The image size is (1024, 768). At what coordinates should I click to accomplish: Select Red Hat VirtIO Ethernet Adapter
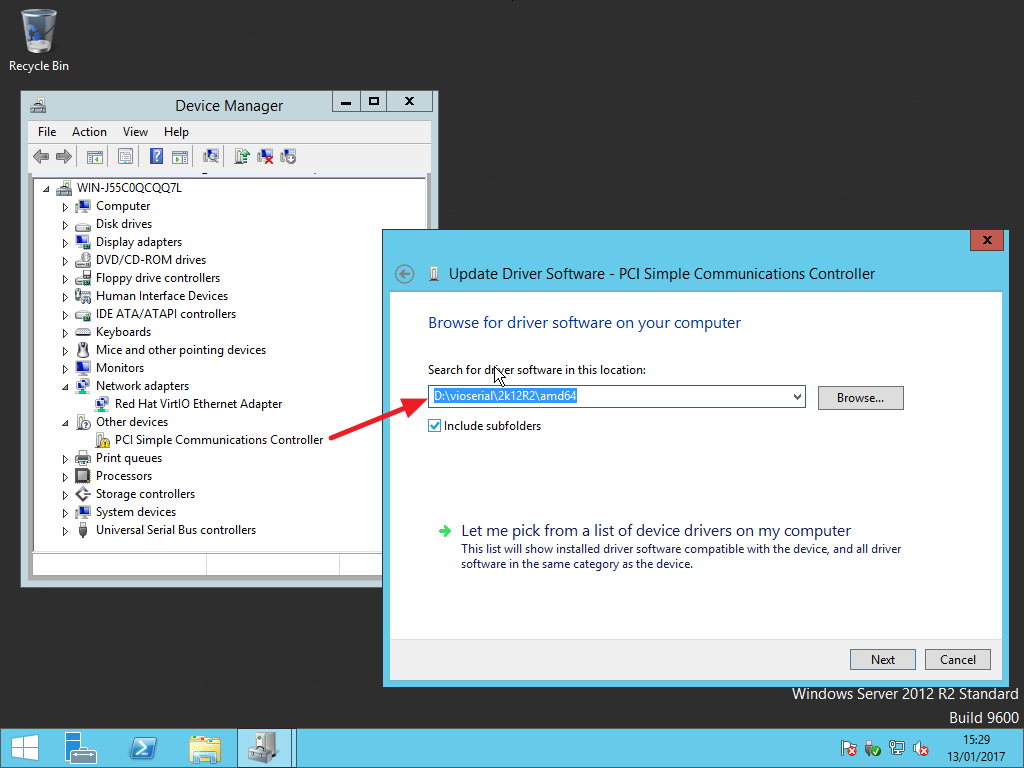point(199,404)
